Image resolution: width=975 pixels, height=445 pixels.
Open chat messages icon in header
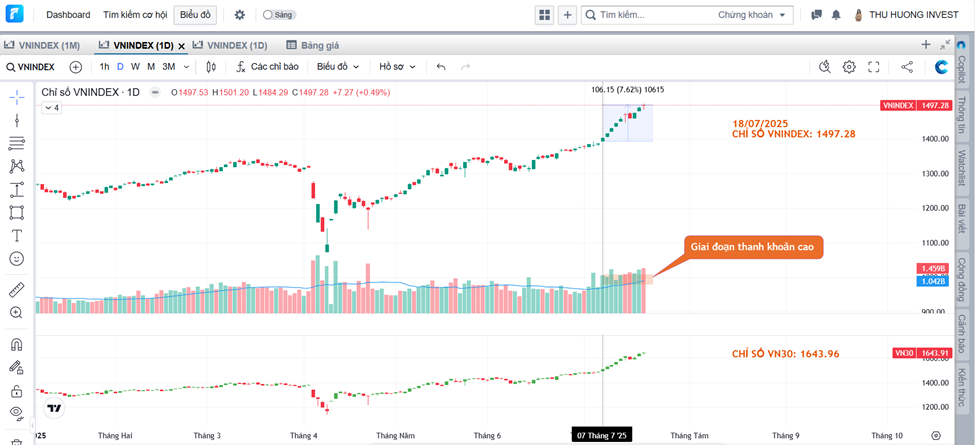coord(817,15)
